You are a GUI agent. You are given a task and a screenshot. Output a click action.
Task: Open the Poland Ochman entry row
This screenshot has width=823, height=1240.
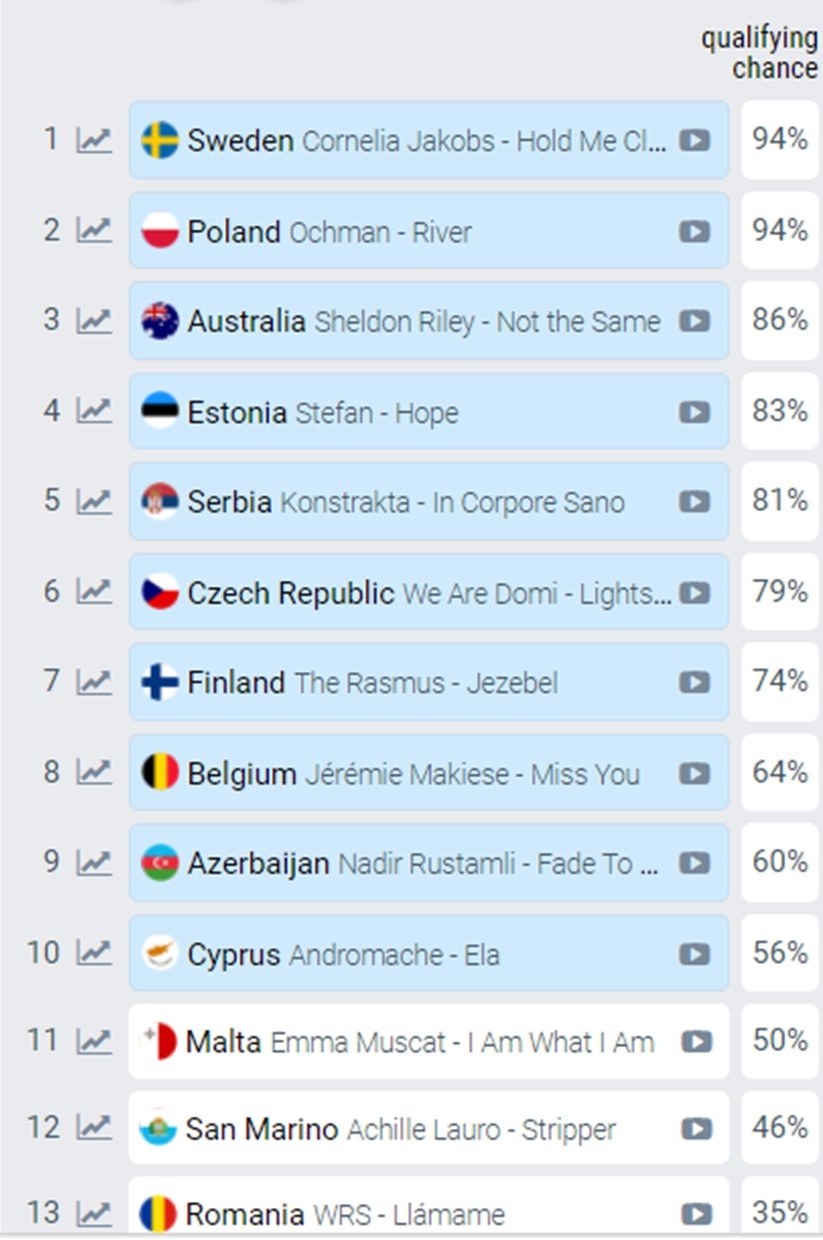[429, 231]
